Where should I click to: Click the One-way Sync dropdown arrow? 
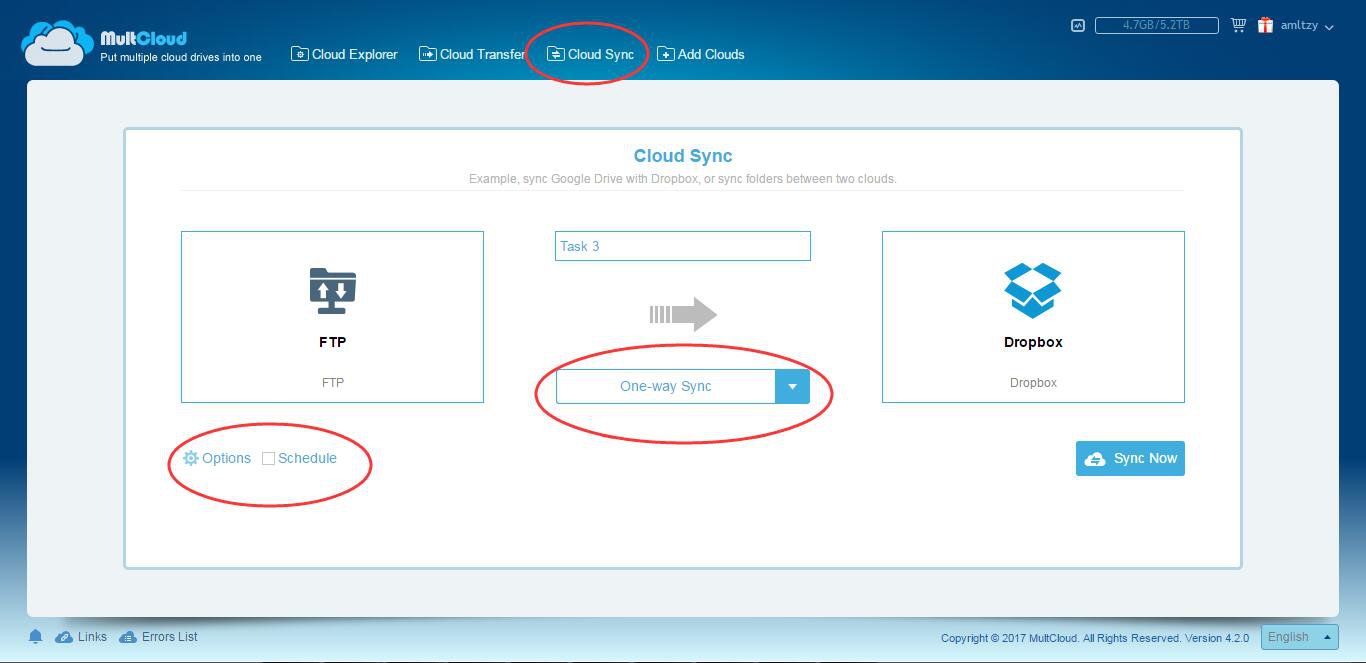[x=792, y=386]
